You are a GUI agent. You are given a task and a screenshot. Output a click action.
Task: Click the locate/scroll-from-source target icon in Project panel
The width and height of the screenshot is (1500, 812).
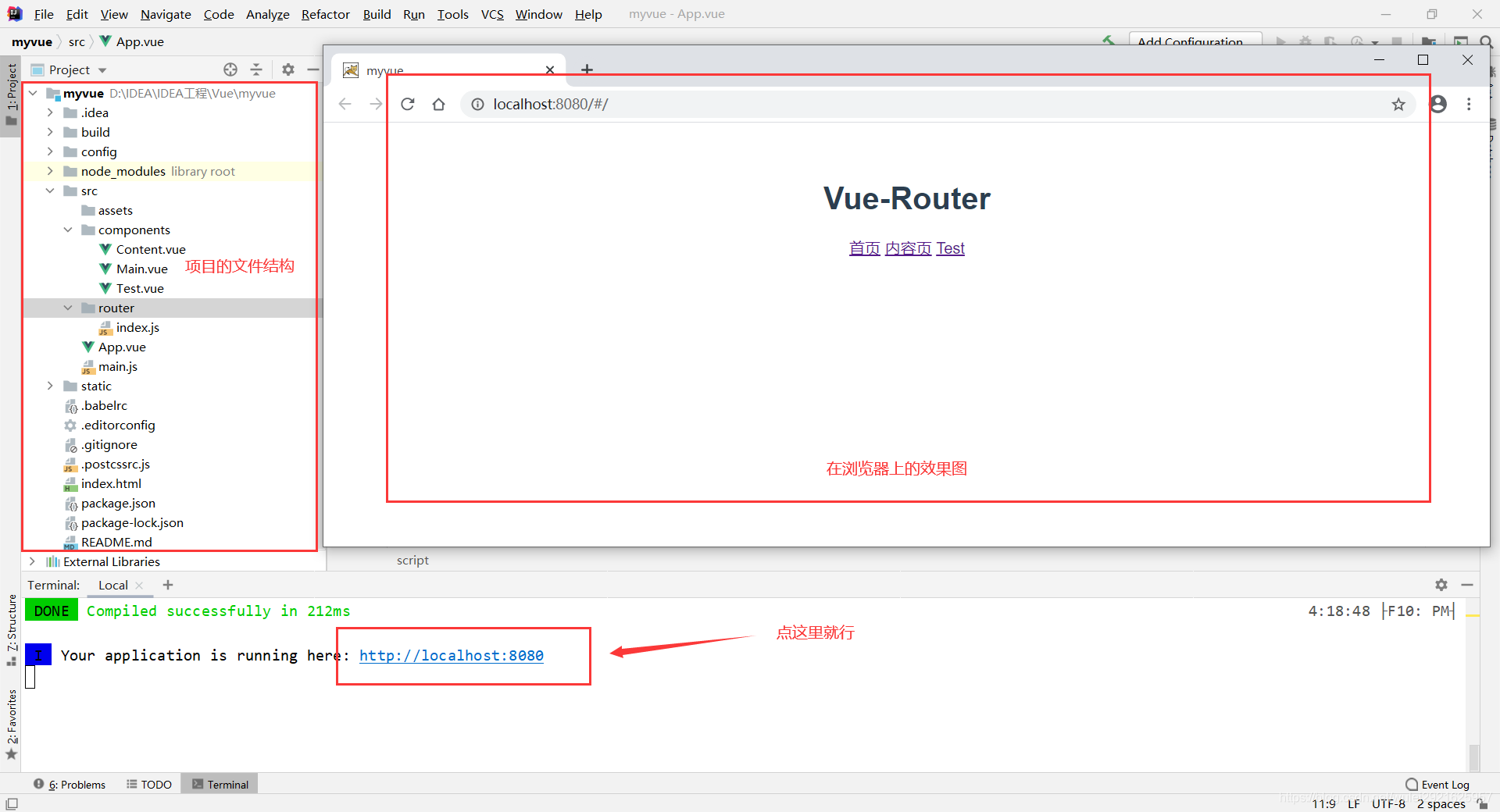pos(230,69)
